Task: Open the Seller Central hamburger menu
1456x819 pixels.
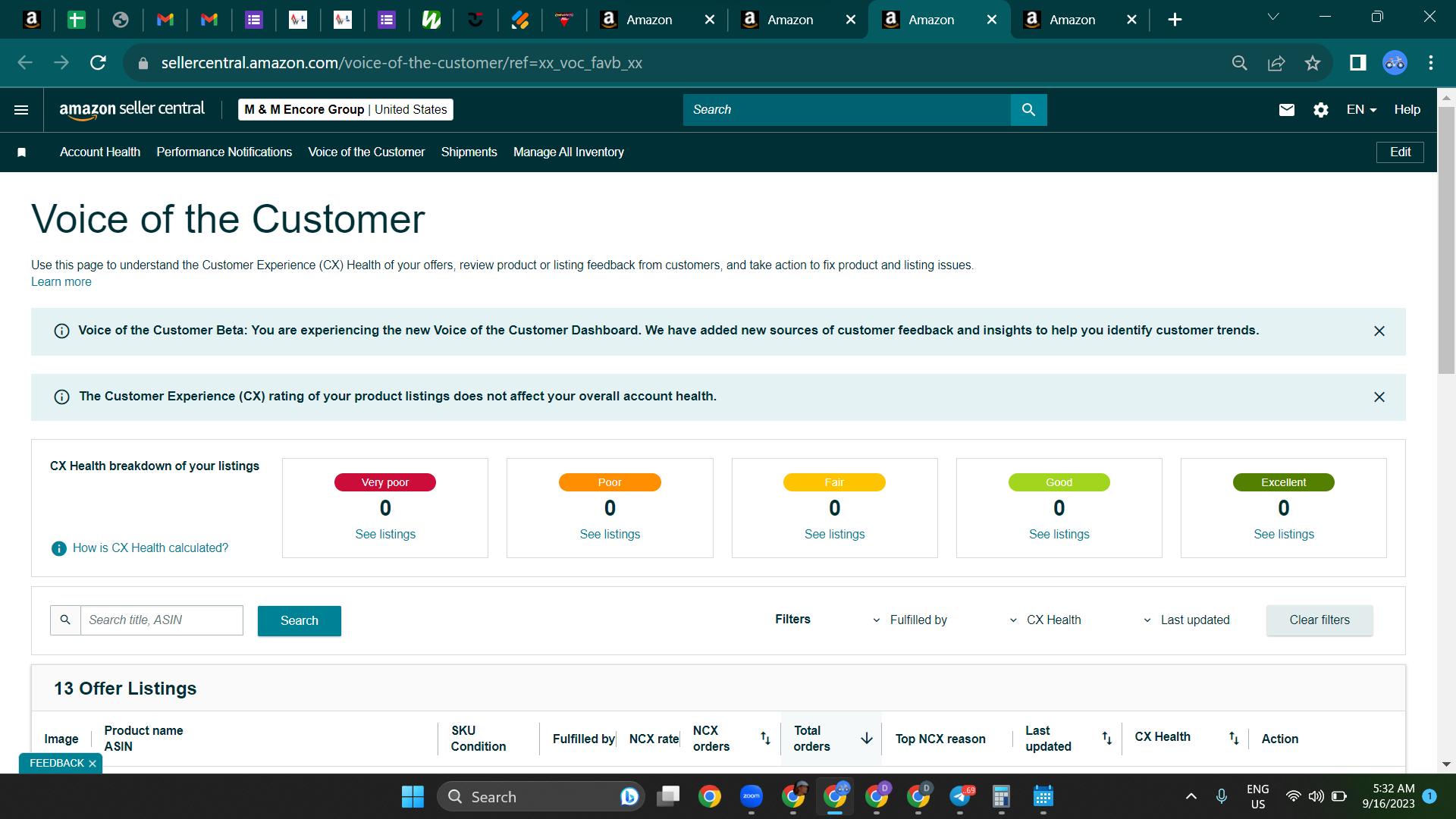Action: [21, 110]
